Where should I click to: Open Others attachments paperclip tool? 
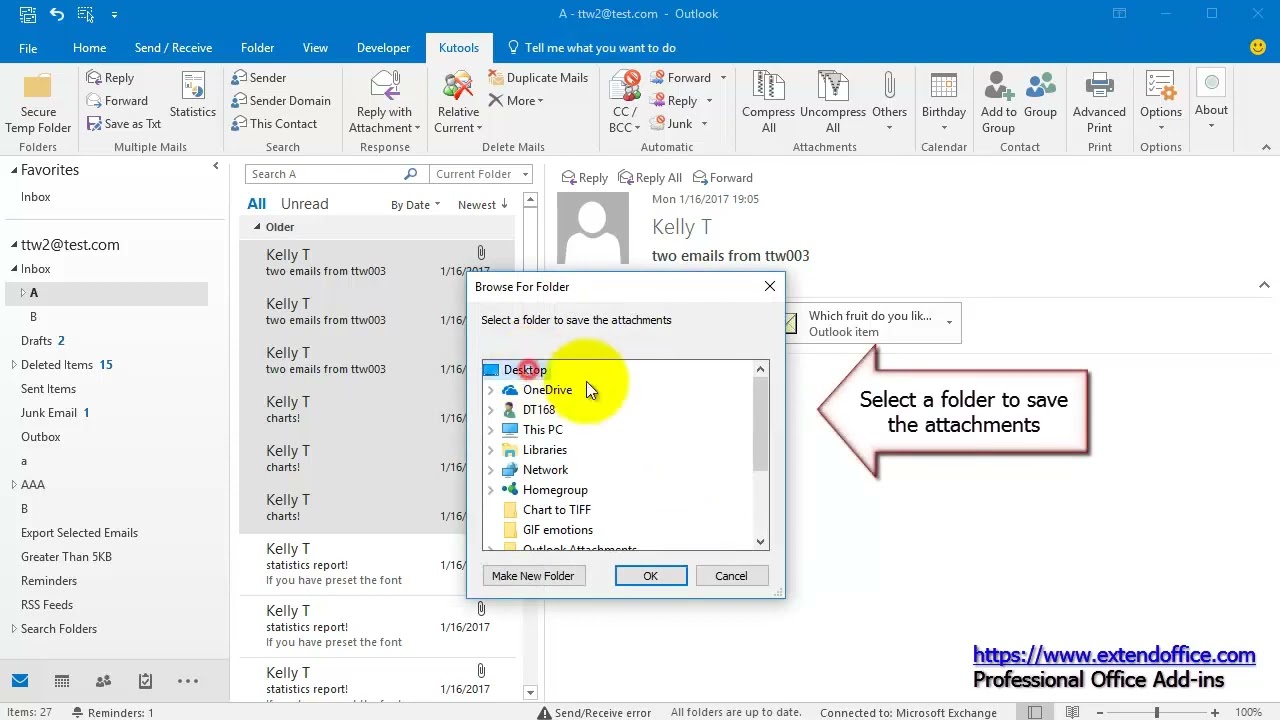coord(889,102)
